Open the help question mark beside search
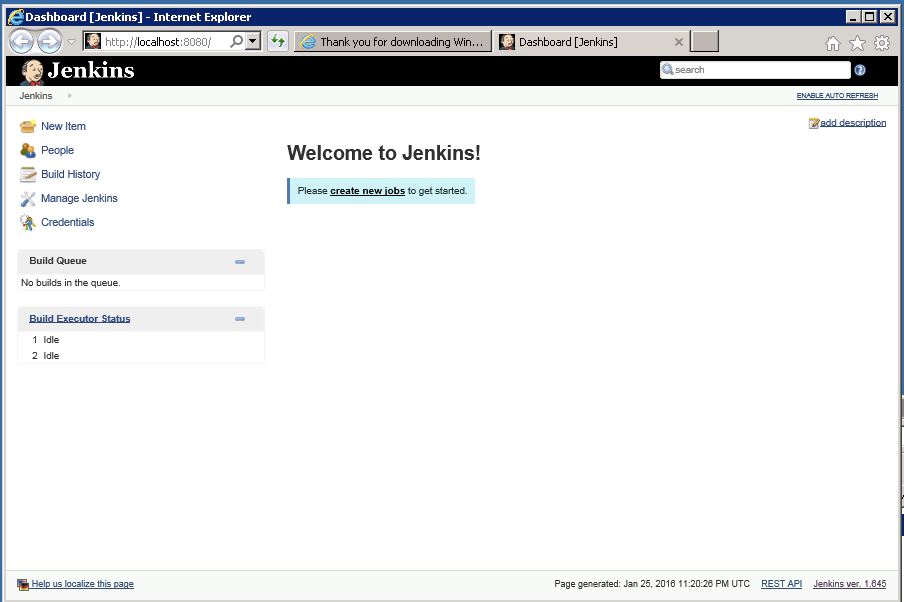This screenshot has width=904, height=602. [x=859, y=69]
